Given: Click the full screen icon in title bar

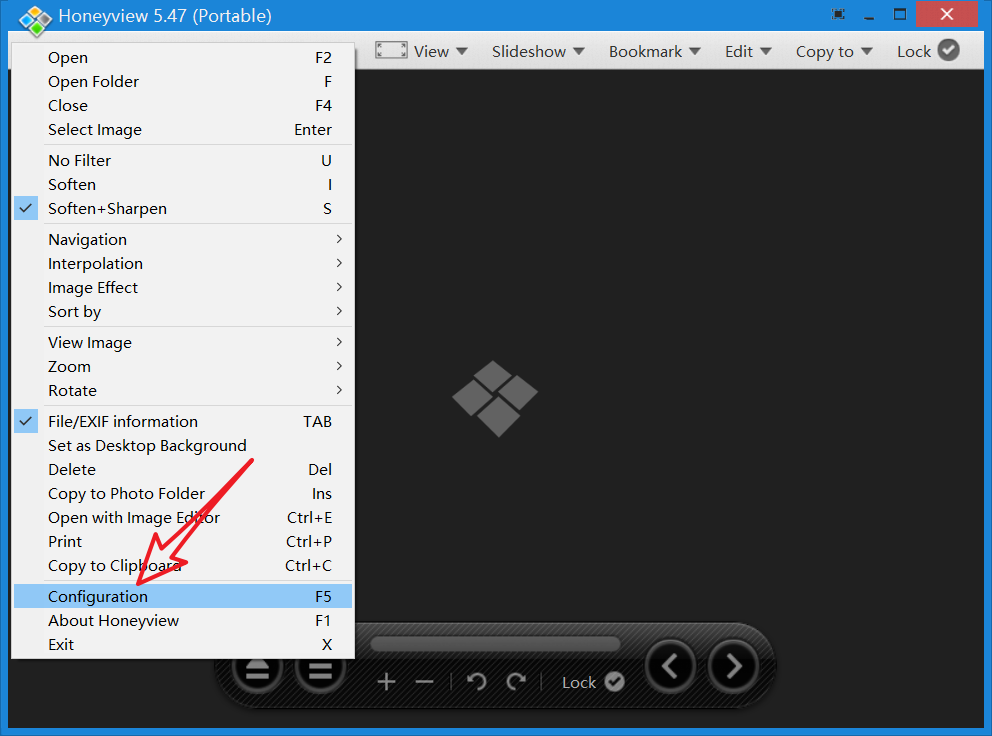Looking at the screenshot, I should click(x=838, y=15).
